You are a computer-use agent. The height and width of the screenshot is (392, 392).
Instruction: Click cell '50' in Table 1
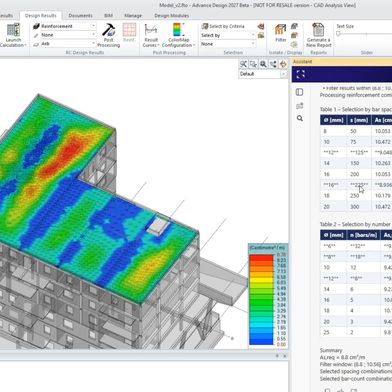353,131
